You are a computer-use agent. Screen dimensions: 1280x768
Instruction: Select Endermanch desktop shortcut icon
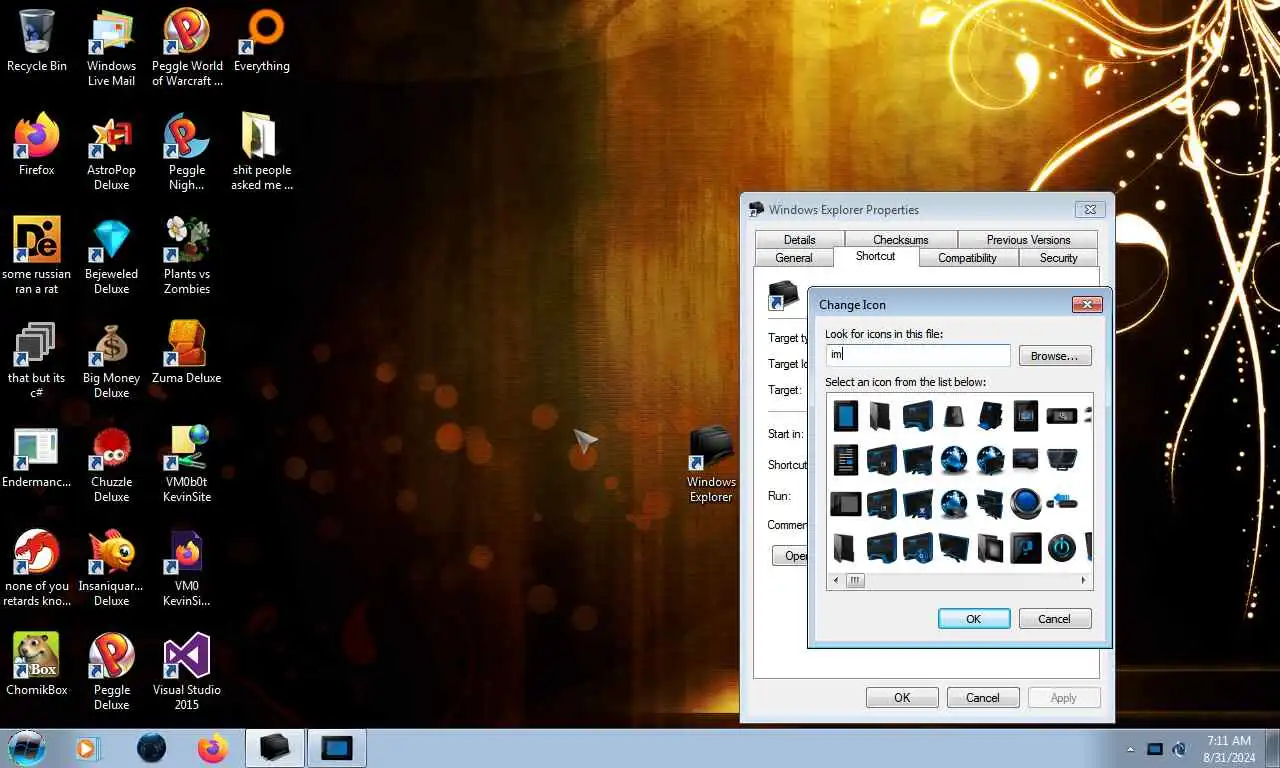37,458
